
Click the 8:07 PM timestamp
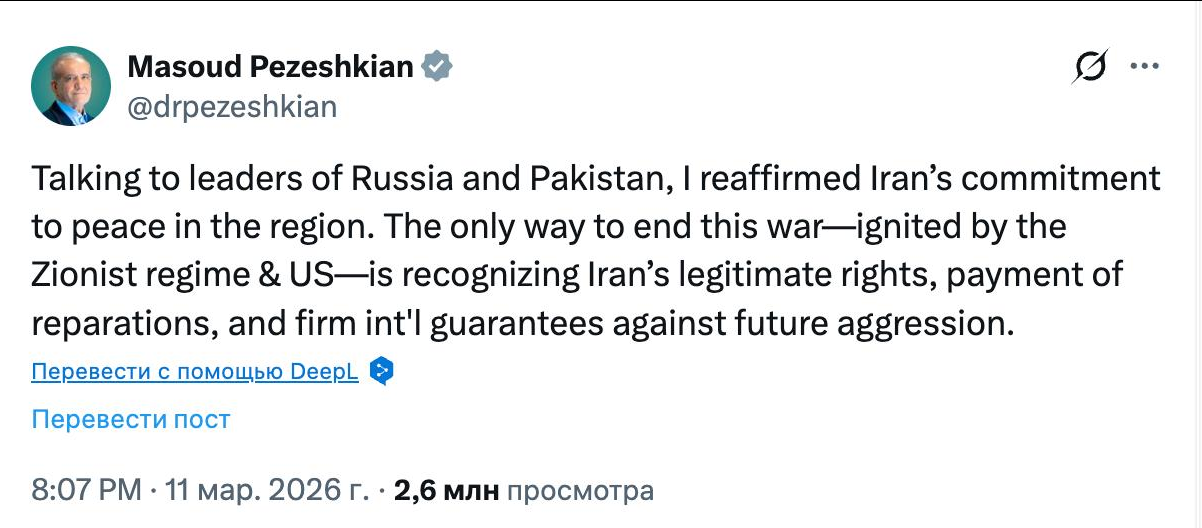click(x=87, y=491)
